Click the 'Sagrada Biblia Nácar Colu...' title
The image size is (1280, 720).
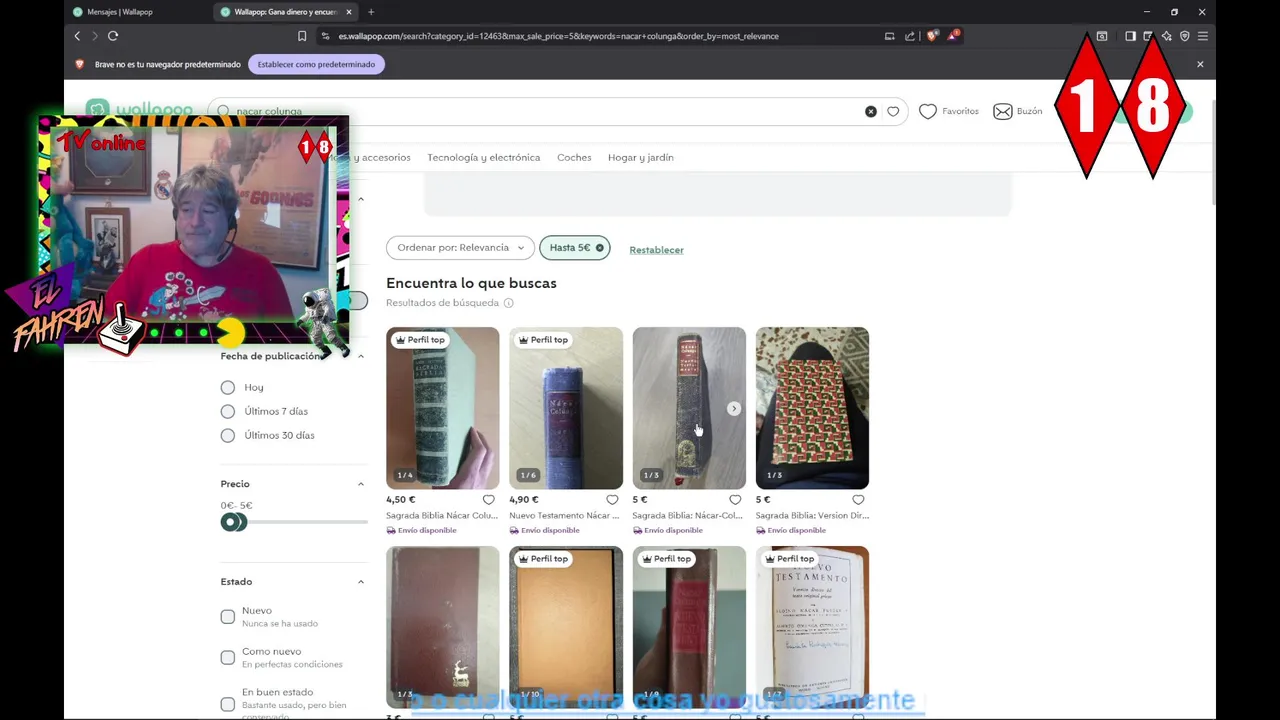442,516
